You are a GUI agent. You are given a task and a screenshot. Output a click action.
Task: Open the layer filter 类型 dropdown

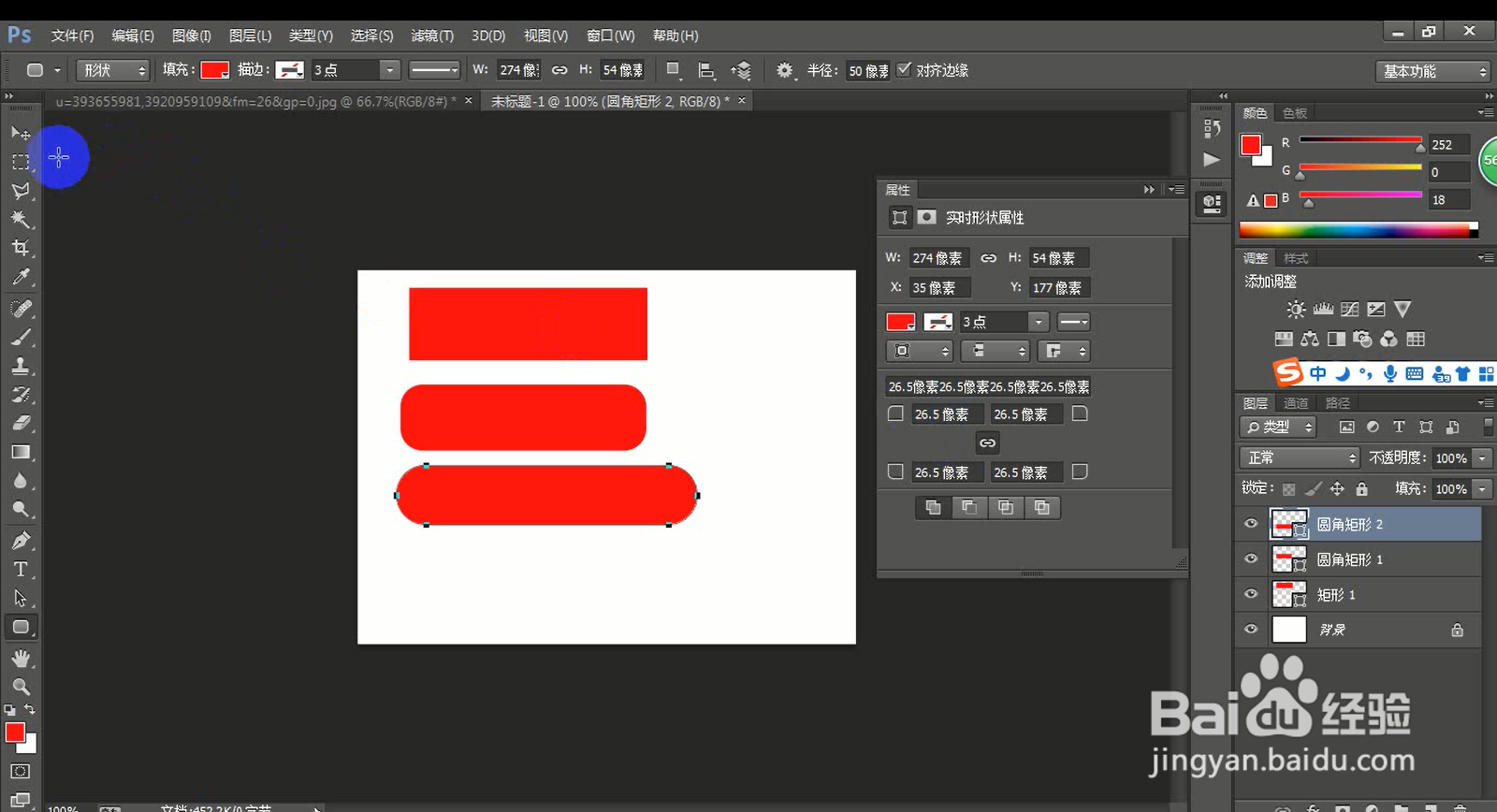(x=1278, y=427)
